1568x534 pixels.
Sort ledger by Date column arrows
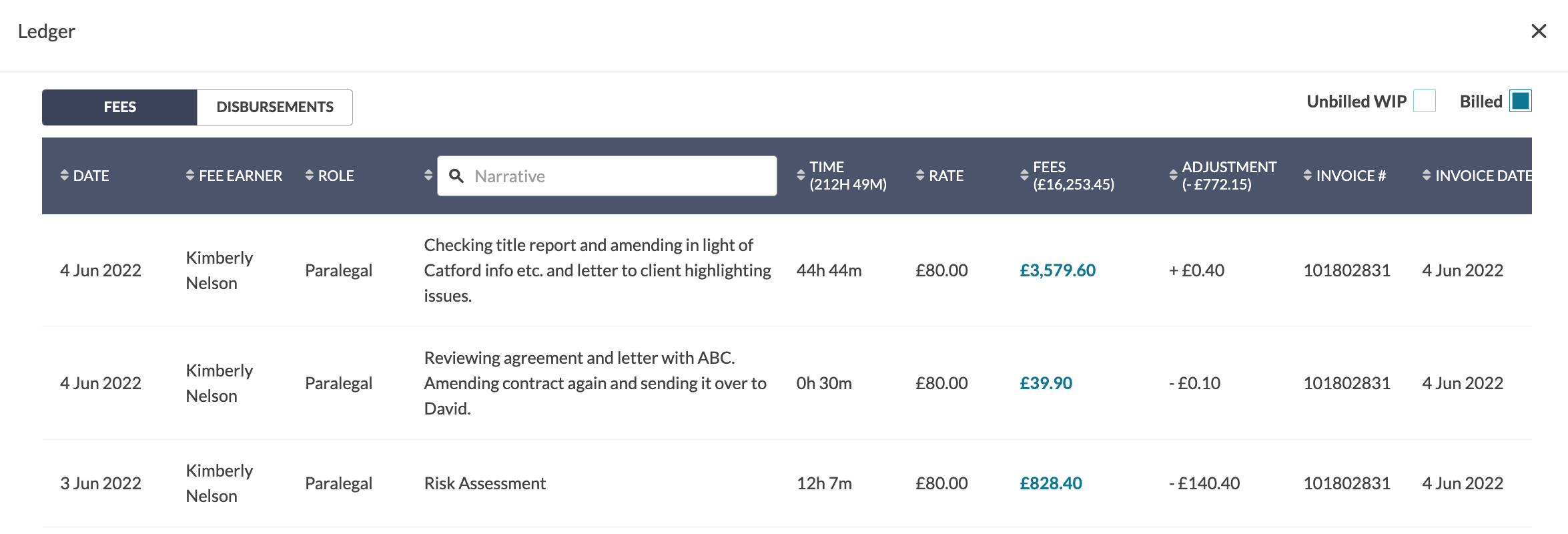(x=64, y=176)
